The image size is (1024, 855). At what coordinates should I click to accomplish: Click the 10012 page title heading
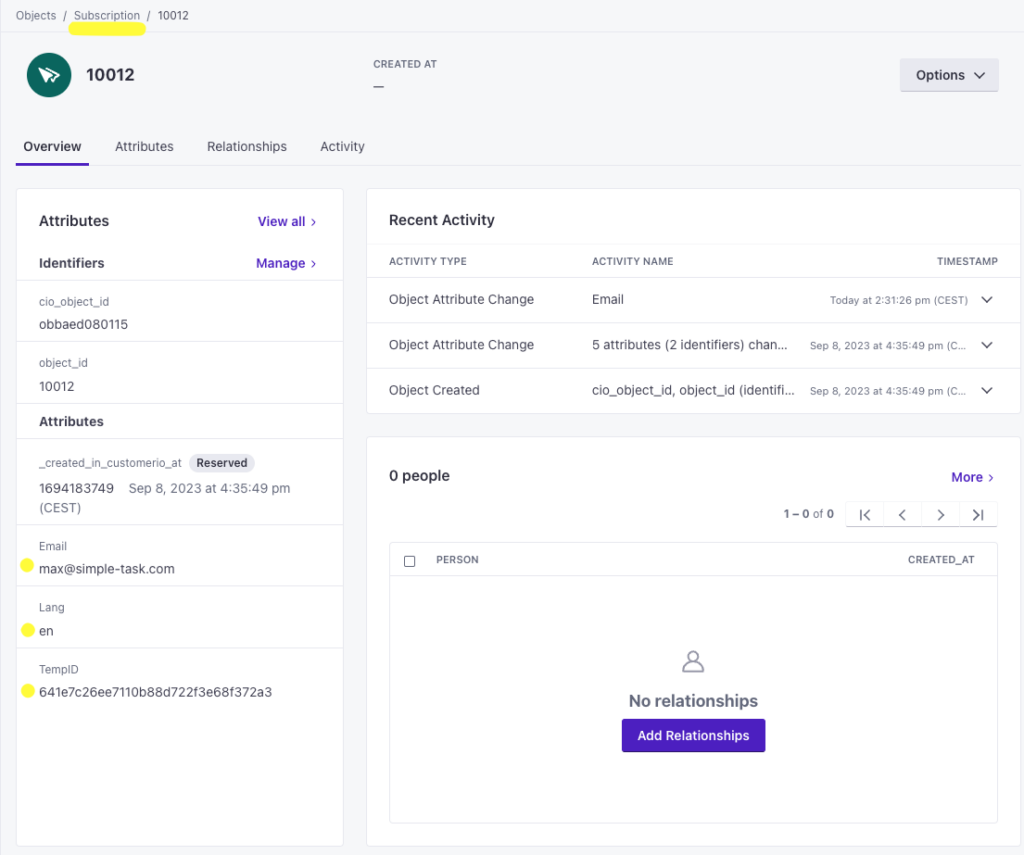110,75
